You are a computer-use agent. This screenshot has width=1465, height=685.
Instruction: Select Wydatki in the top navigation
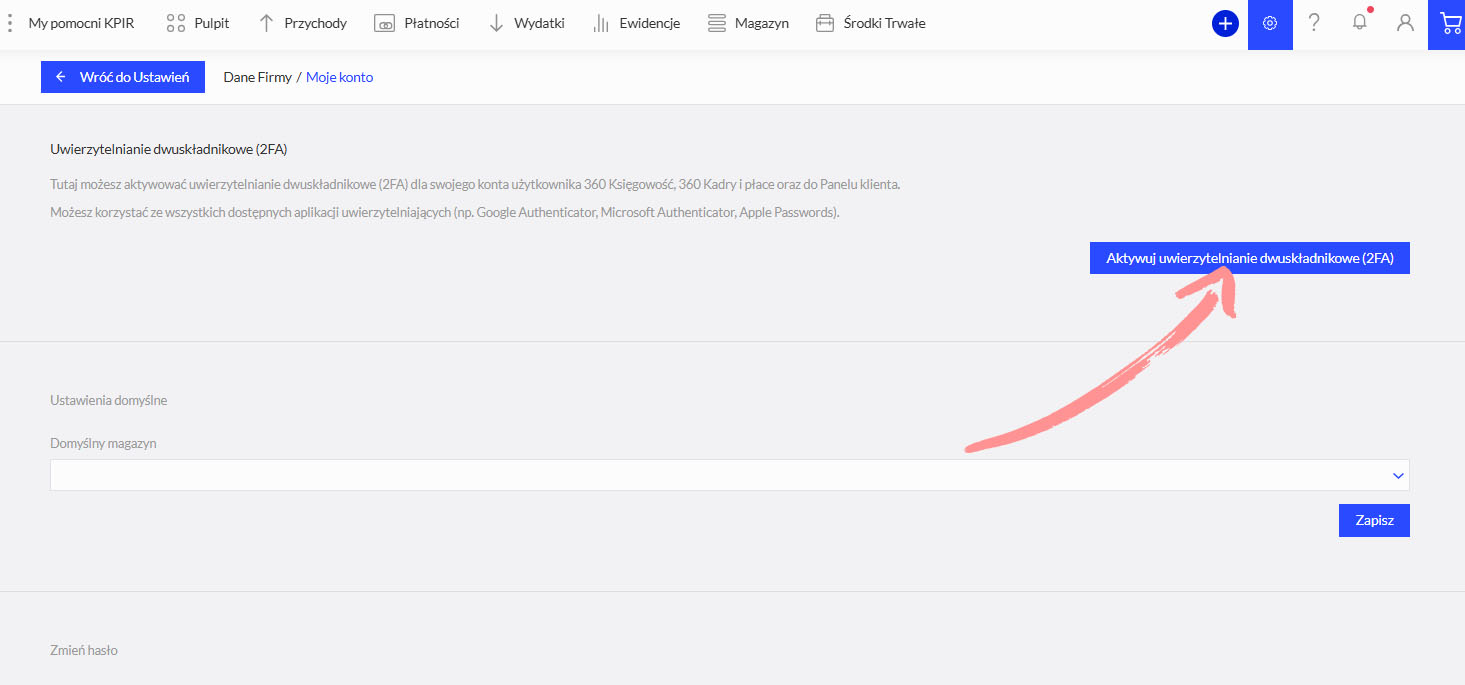tap(526, 23)
